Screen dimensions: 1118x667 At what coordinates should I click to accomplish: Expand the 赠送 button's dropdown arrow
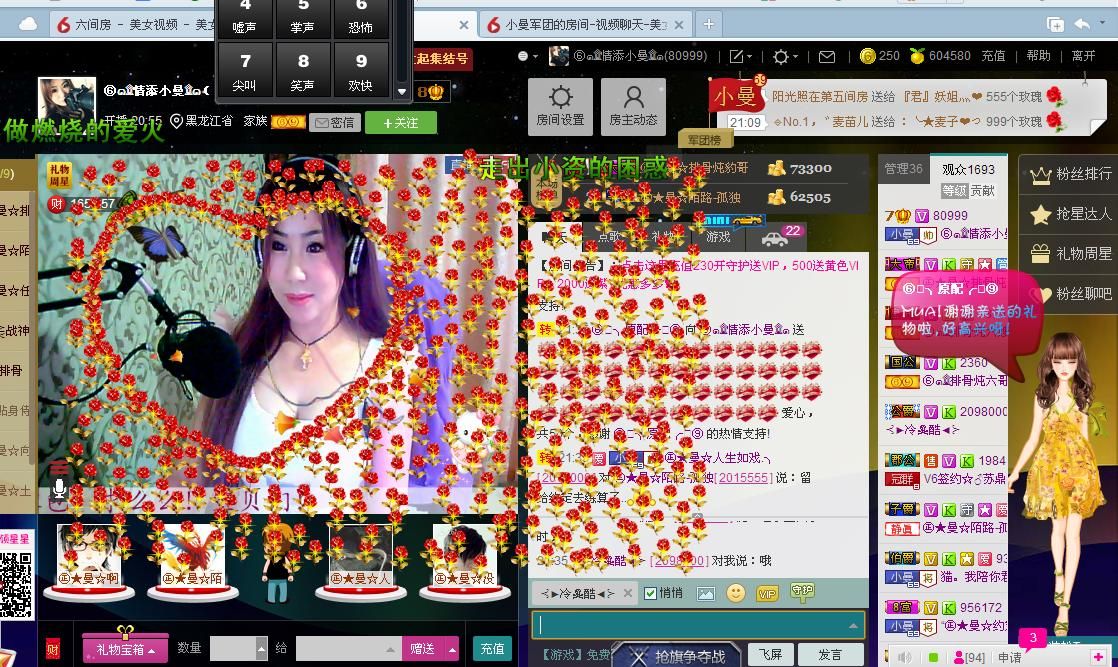pyautogui.click(x=452, y=649)
